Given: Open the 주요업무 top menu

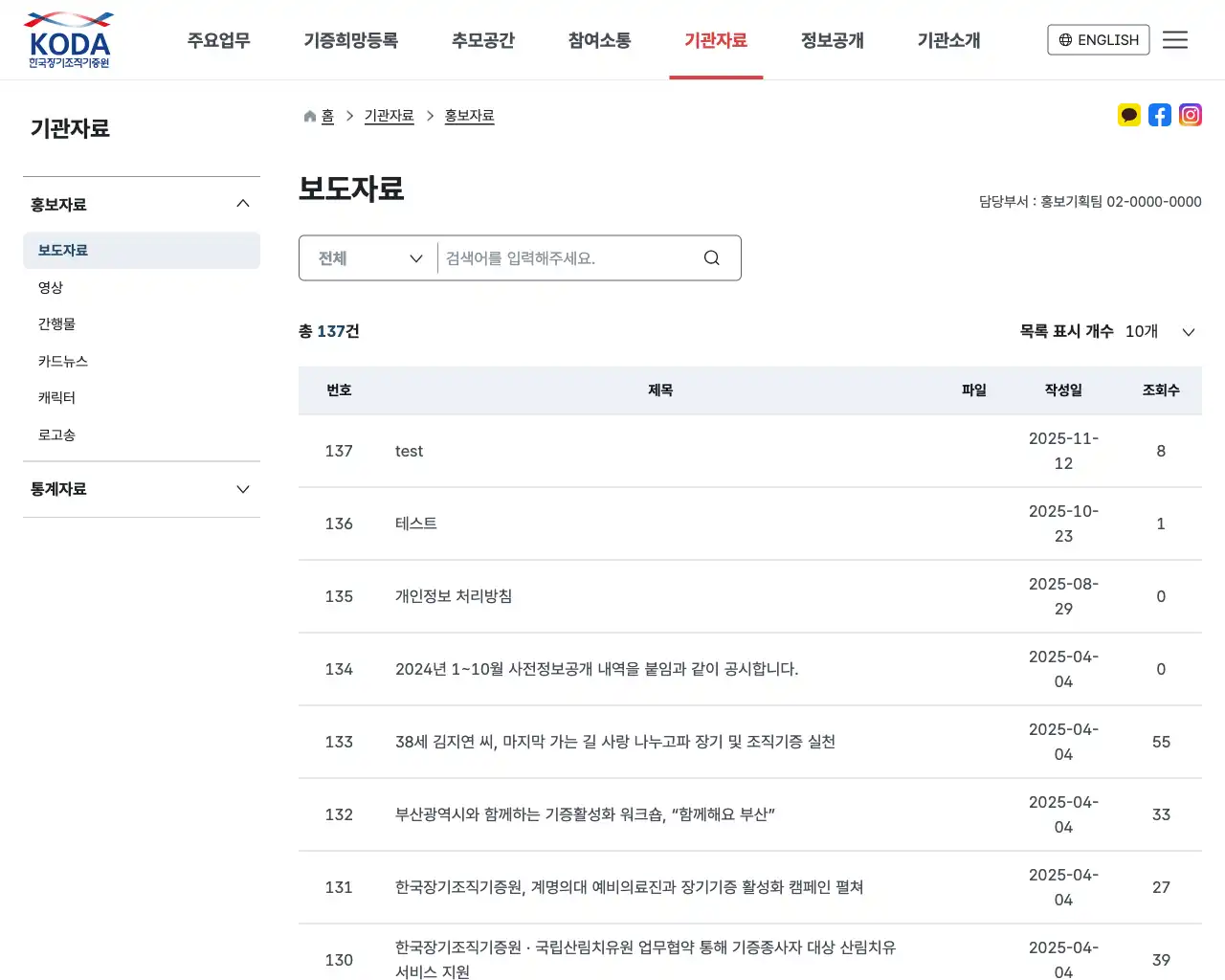Looking at the screenshot, I should (218, 40).
